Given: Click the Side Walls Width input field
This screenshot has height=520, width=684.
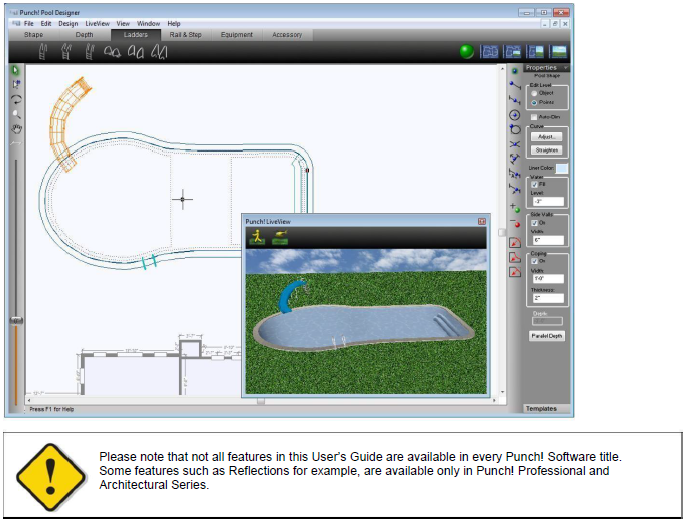Looking at the screenshot, I should pos(548,240).
